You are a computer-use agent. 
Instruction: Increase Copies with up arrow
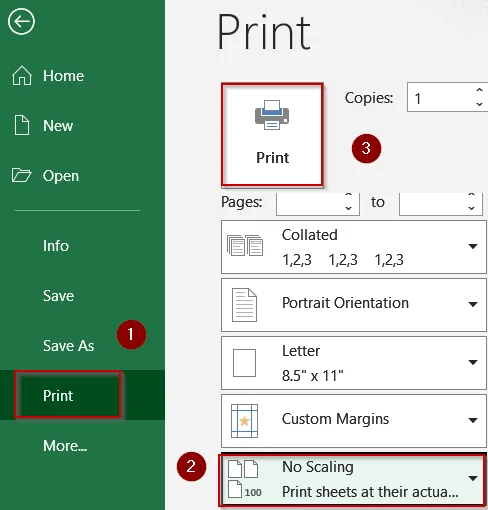point(479,90)
